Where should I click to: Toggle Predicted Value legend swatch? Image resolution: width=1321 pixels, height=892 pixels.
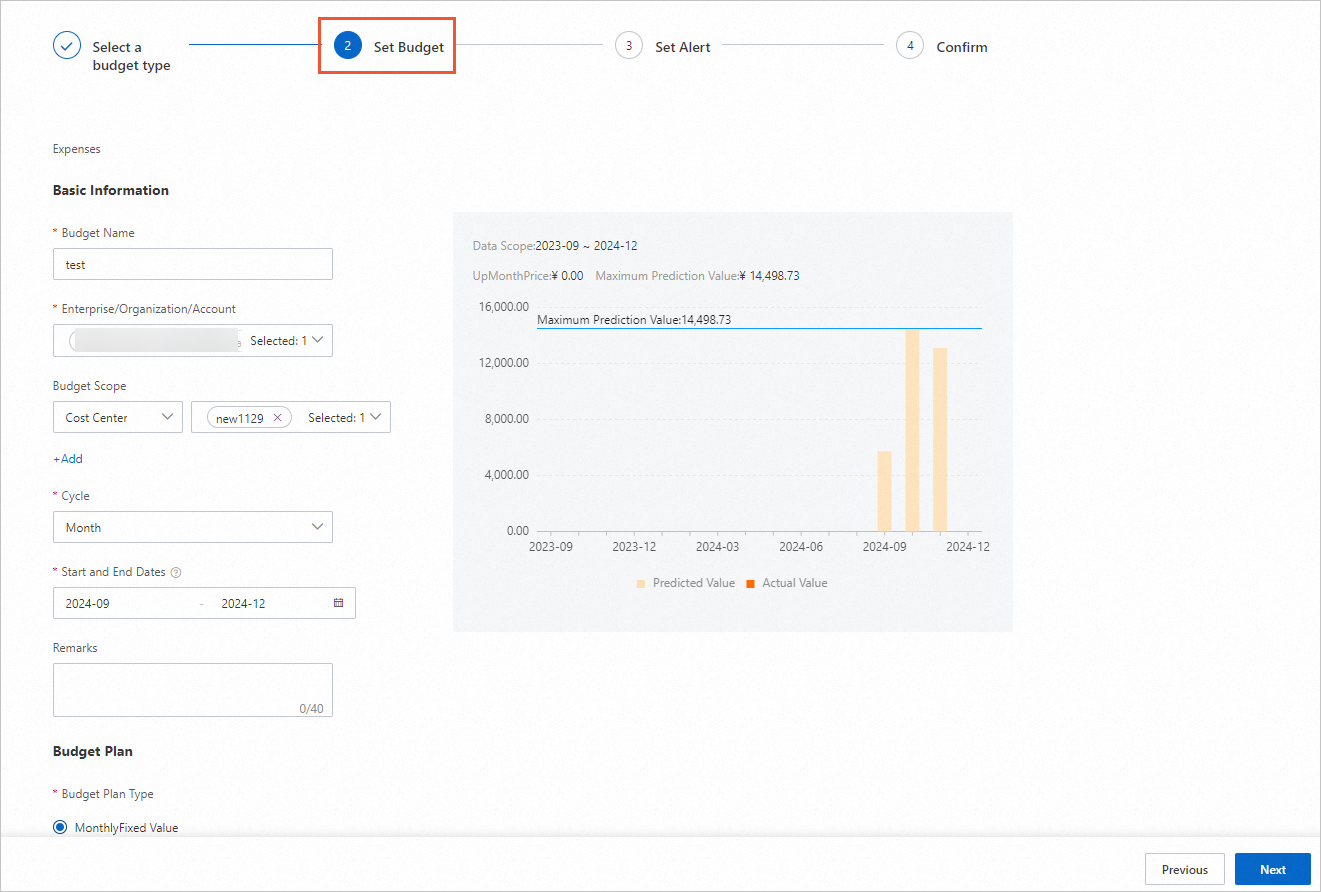click(641, 583)
